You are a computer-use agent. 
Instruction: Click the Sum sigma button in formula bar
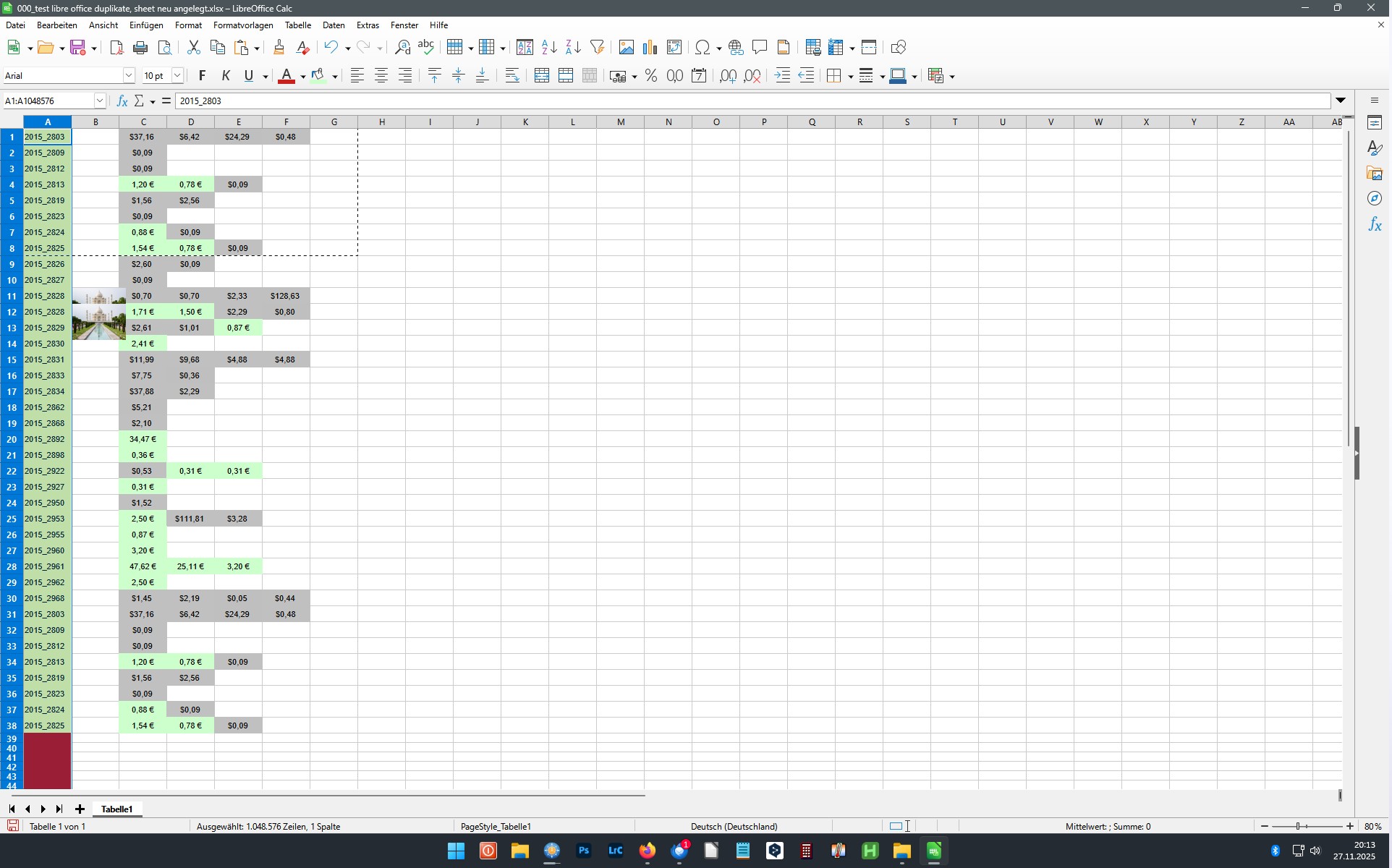(x=140, y=101)
